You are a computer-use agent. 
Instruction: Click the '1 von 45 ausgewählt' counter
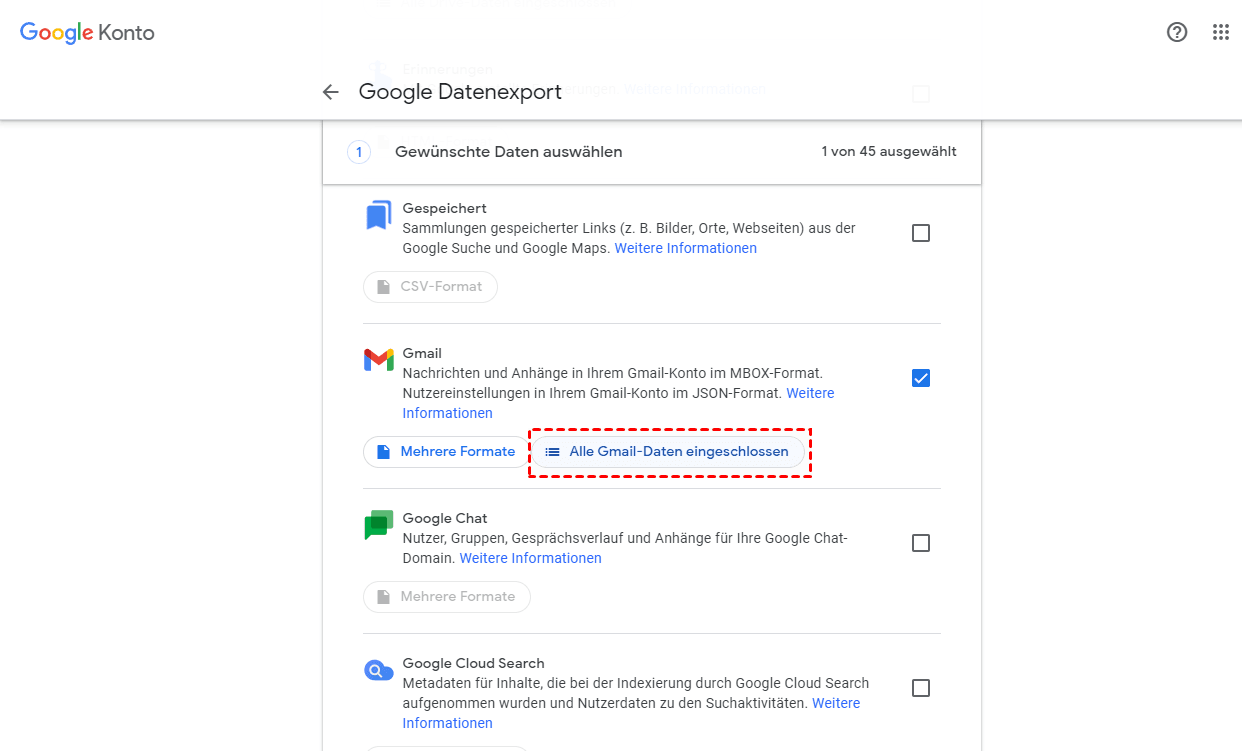[x=889, y=152]
